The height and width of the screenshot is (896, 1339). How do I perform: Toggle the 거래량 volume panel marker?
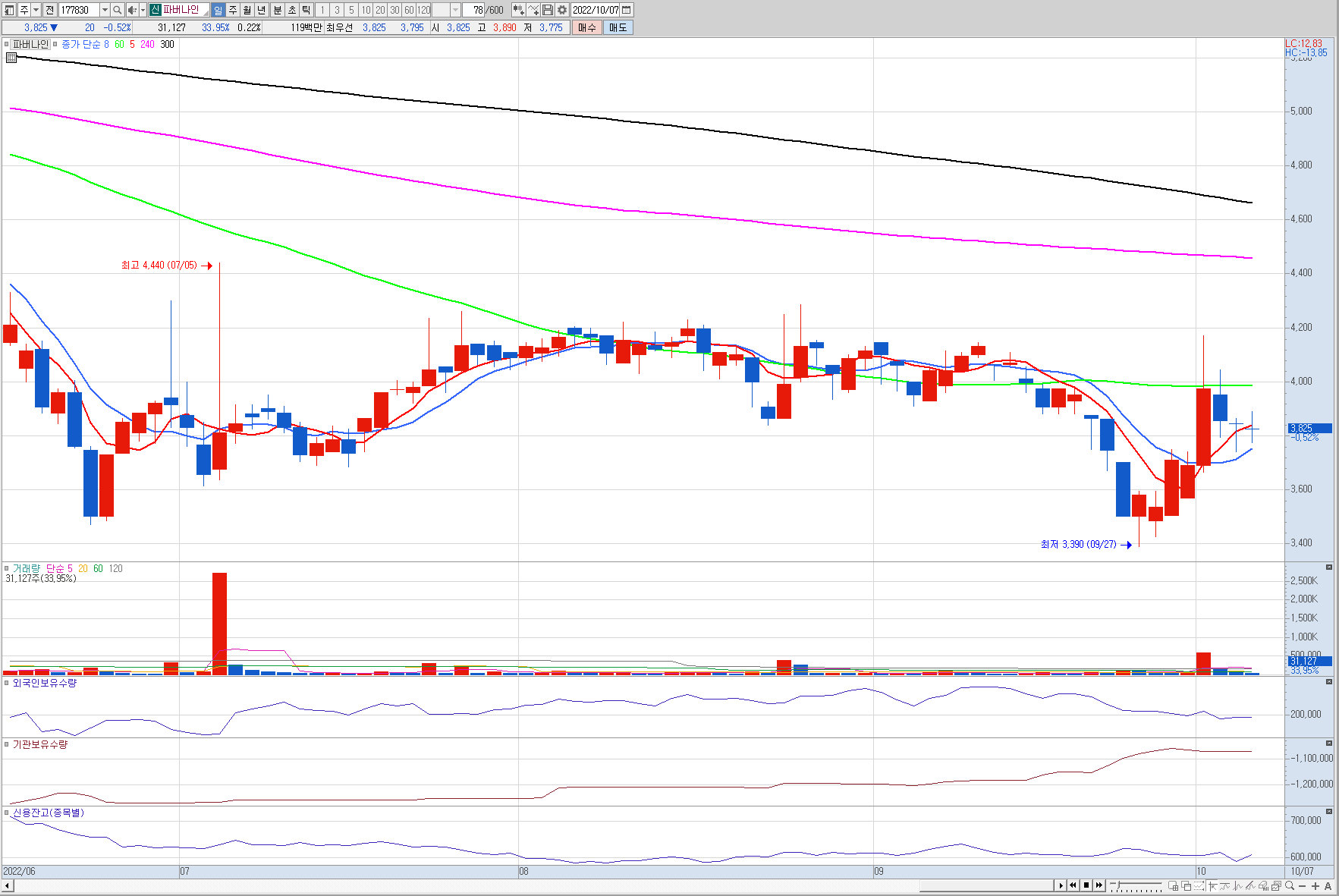7,568
